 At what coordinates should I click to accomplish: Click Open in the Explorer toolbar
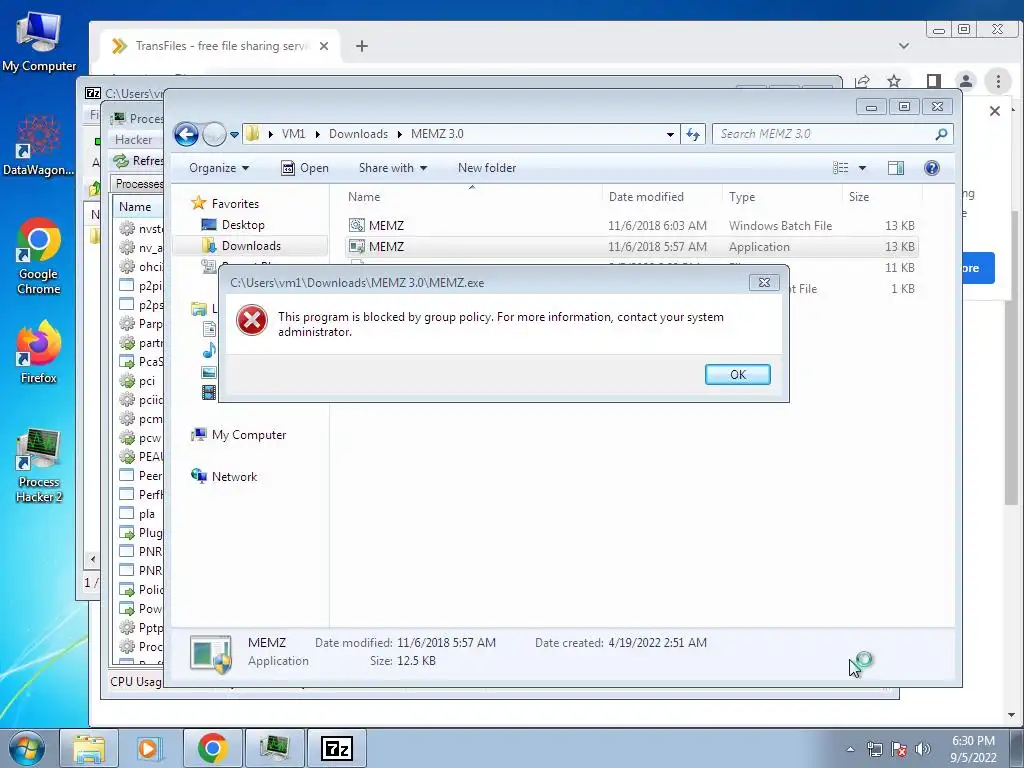pos(304,168)
